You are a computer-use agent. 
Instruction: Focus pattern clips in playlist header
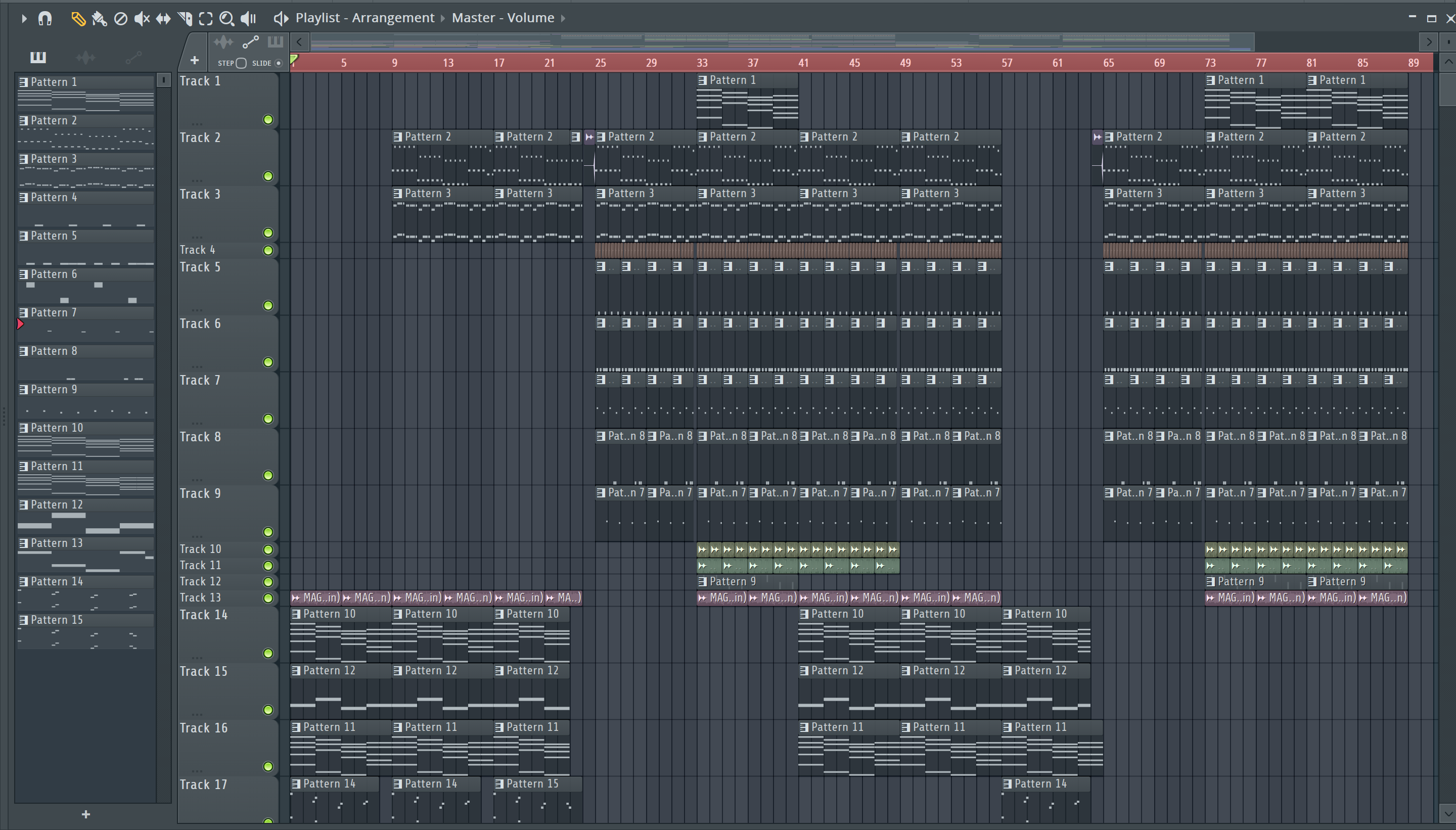(x=276, y=41)
